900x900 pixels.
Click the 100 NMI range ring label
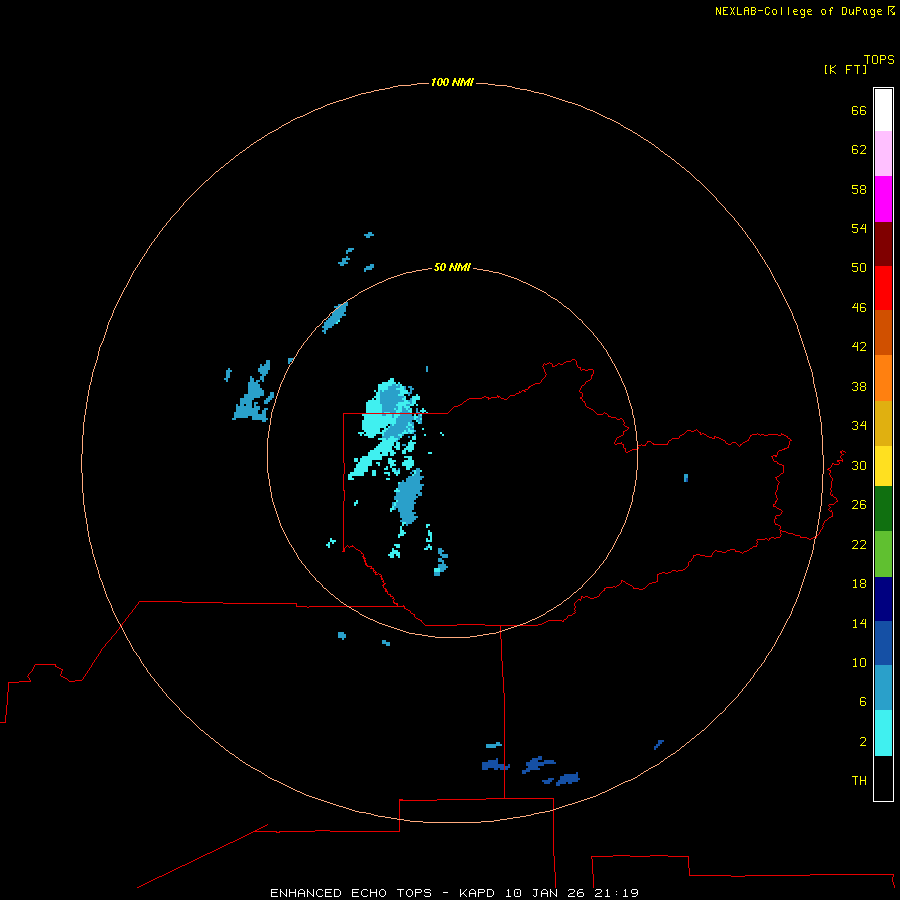[452, 83]
